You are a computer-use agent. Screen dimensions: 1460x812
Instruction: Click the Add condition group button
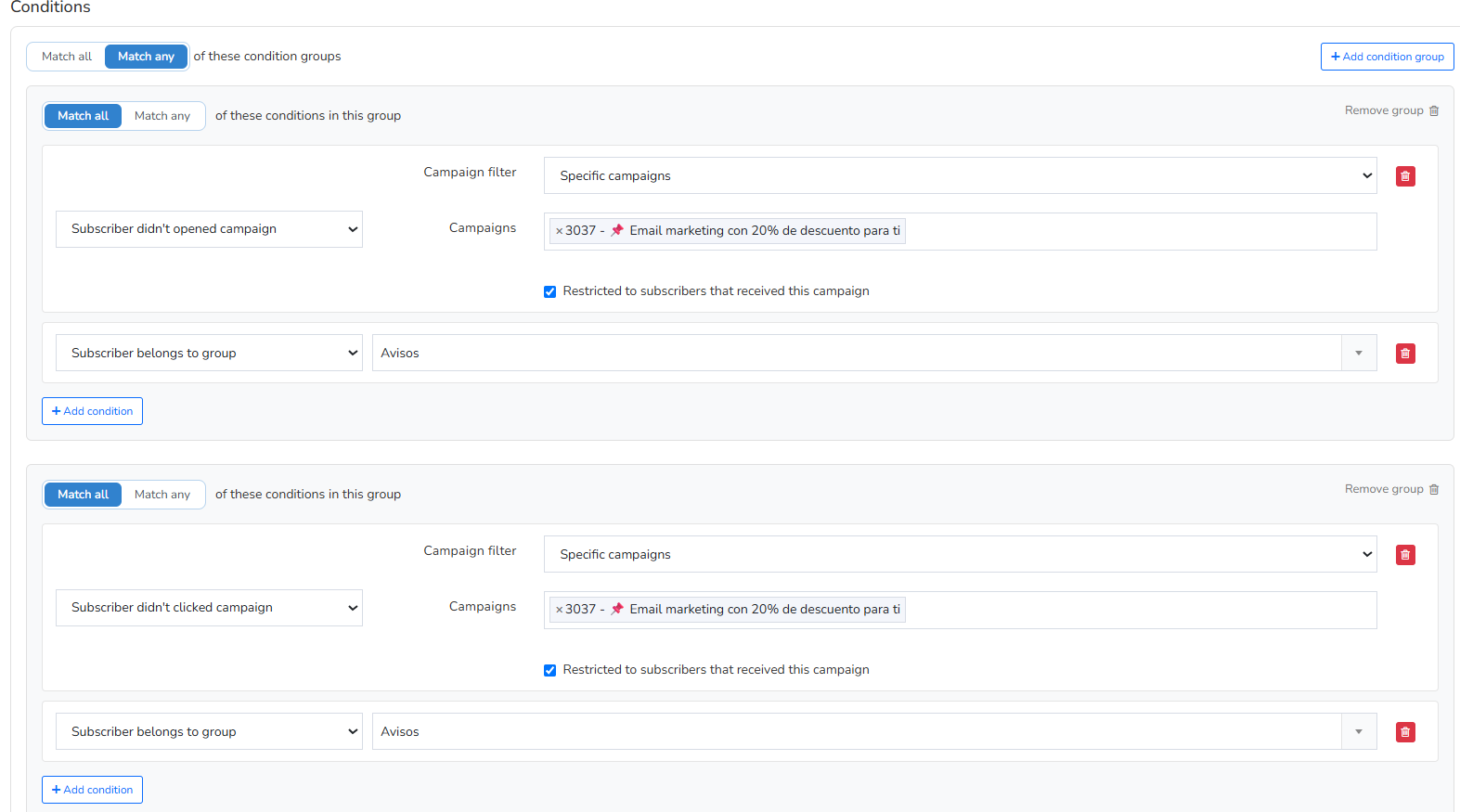(1387, 57)
